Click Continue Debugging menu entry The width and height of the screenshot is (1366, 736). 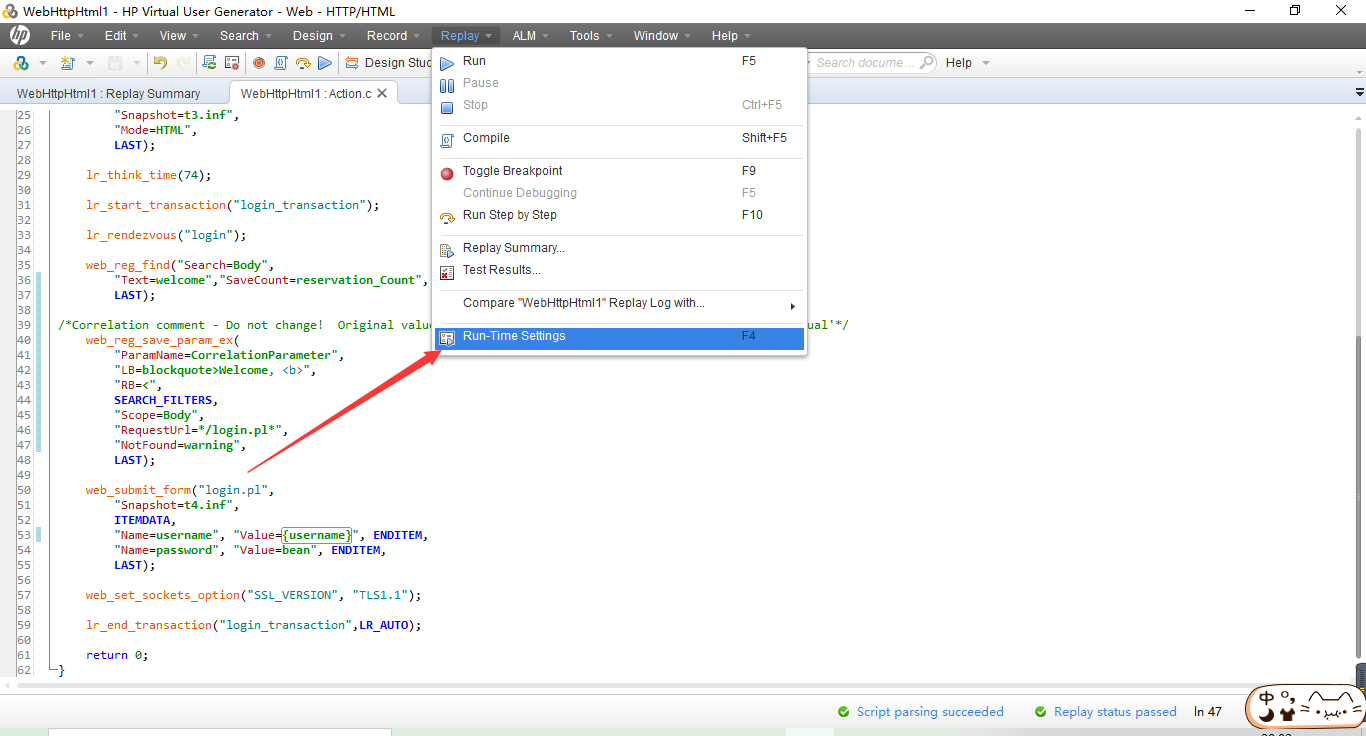click(x=620, y=193)
